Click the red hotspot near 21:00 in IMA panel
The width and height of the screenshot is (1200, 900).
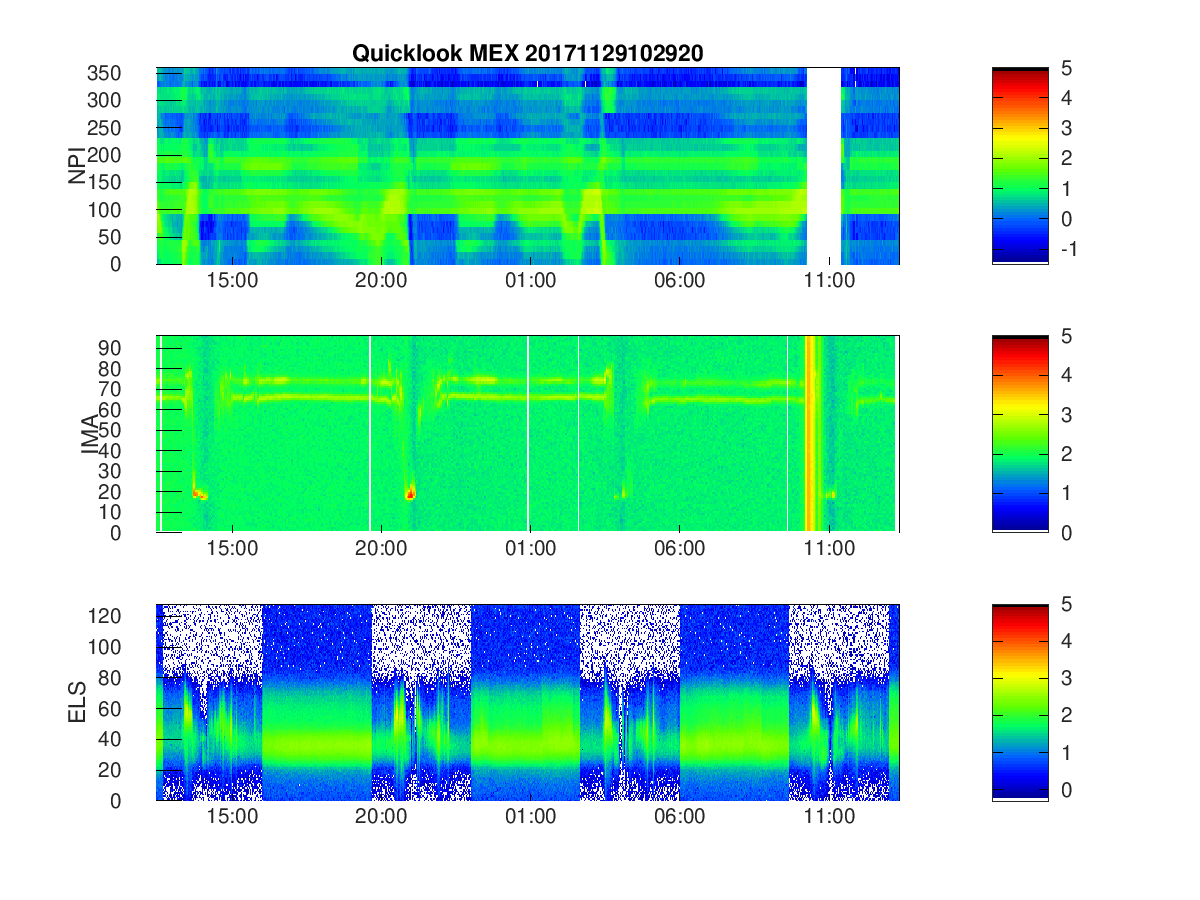pos(410,493)
